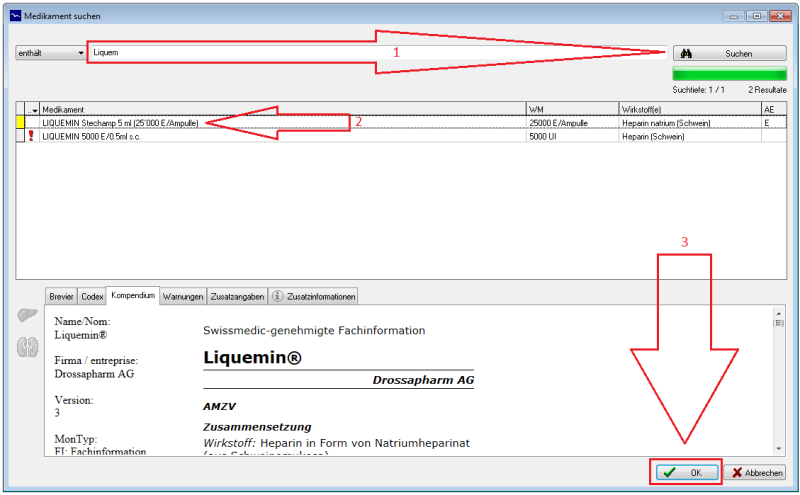Viewport: 800px width, 495px height.
Task: Open the 'enthält' search mode dropdown
Action: point(50,53)
